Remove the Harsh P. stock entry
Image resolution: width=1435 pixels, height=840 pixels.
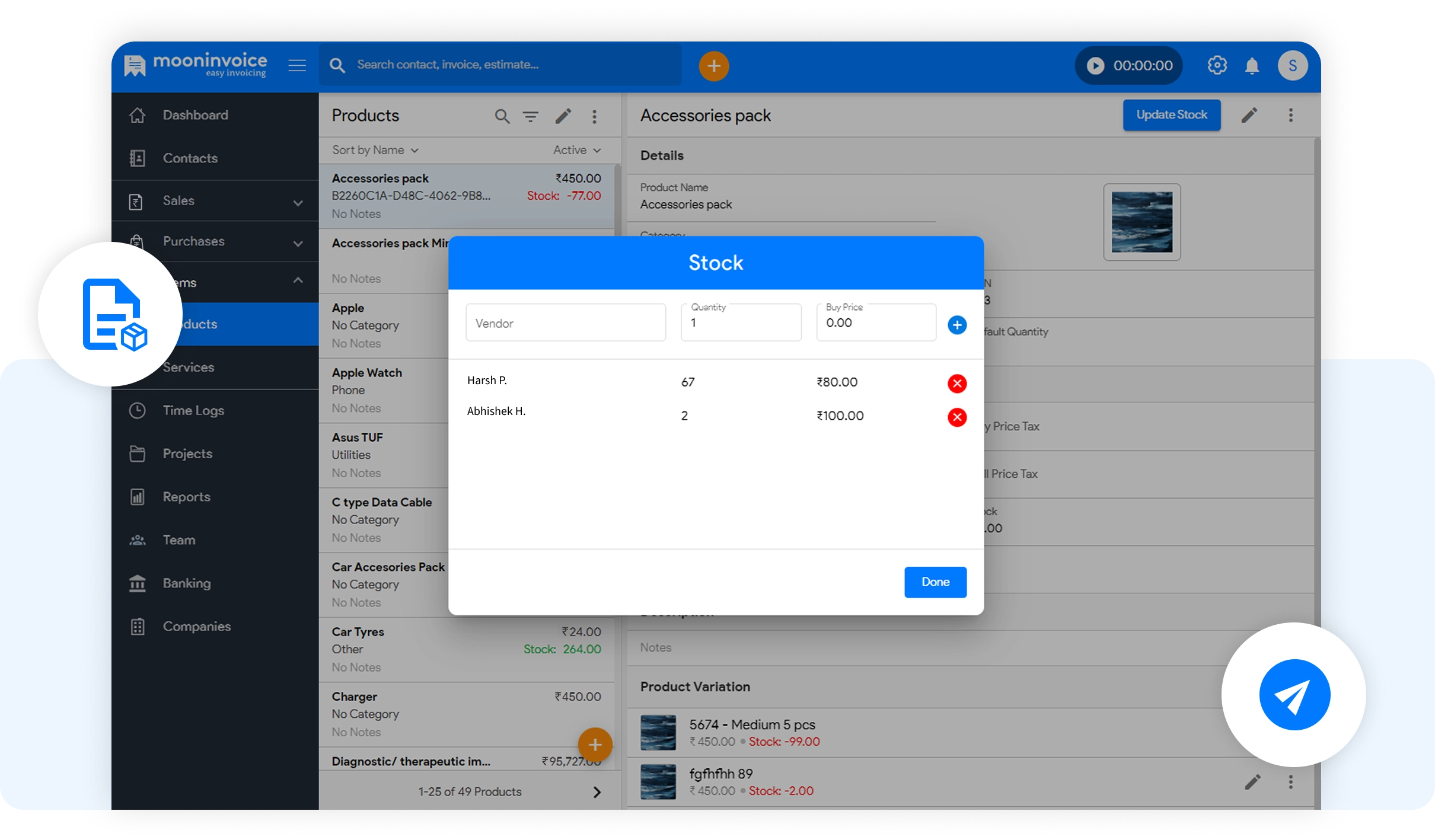coord(956,384)
